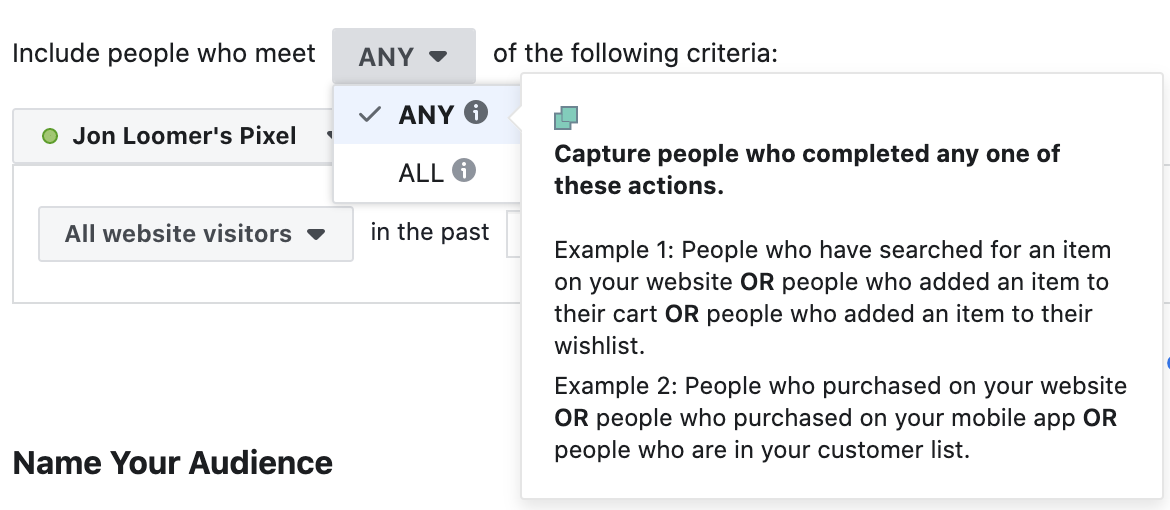Screen dimensions: 1170x510
Task: Open the All website visitors dropdown
Action: point(195,234)
